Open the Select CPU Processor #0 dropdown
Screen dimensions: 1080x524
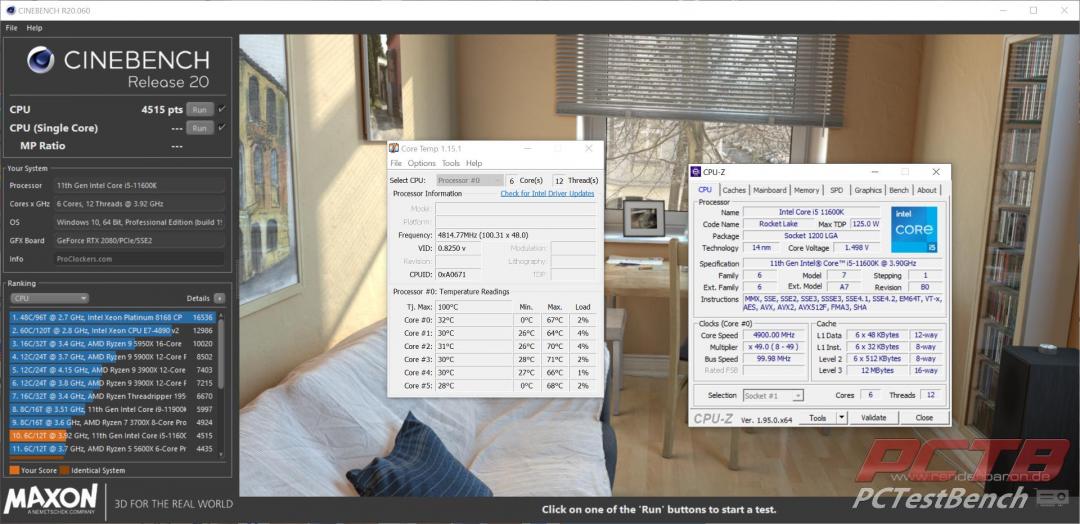coord(470,180)
